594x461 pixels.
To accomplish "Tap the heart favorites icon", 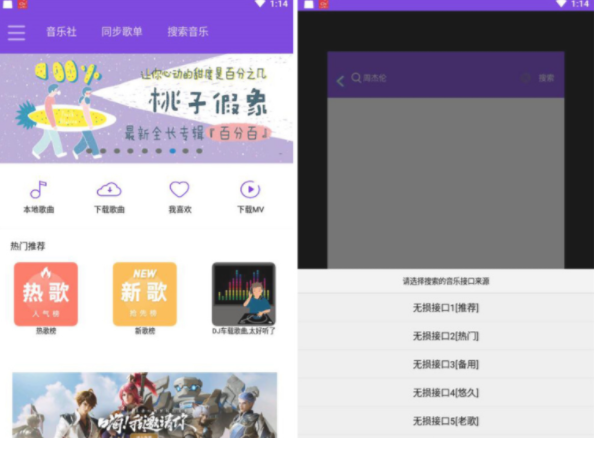I will click(x=179, y=189).
